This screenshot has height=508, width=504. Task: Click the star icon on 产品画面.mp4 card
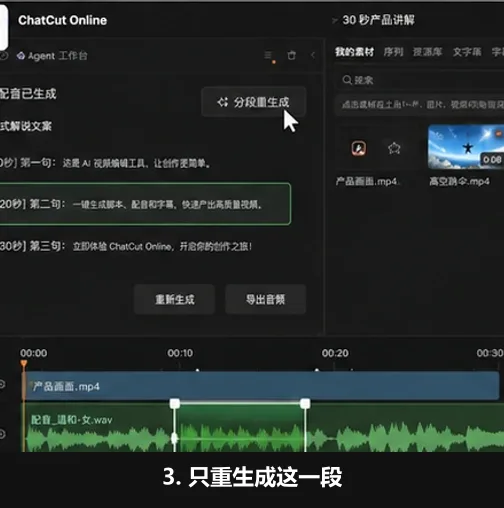tap(394, 148)
